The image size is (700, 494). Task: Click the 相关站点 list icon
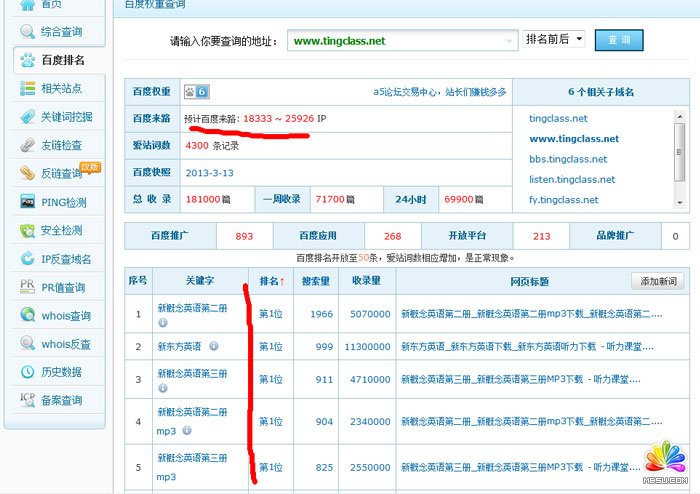click(x=27, y=88)
